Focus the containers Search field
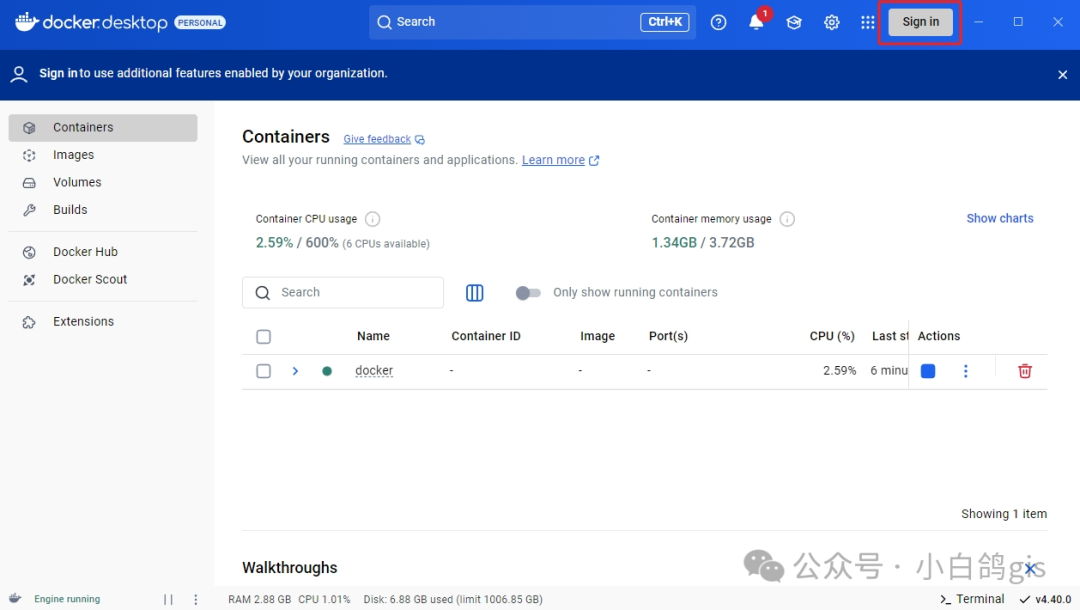Screen dimensions: 1080x610 pos(343,293)
